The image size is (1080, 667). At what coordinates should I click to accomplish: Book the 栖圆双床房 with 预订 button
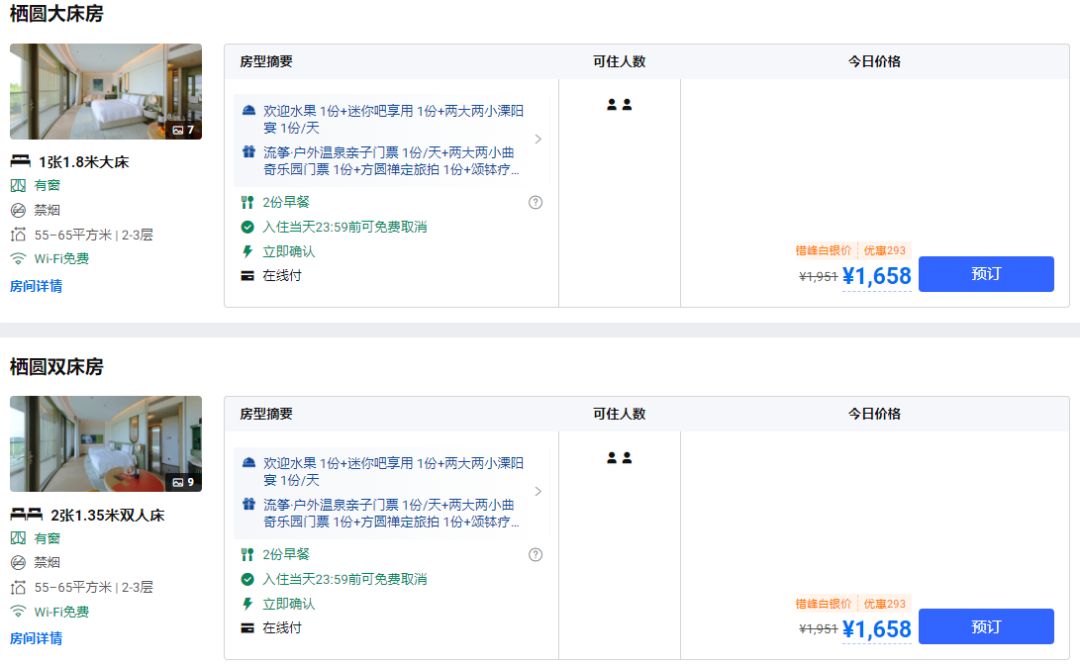985,626
